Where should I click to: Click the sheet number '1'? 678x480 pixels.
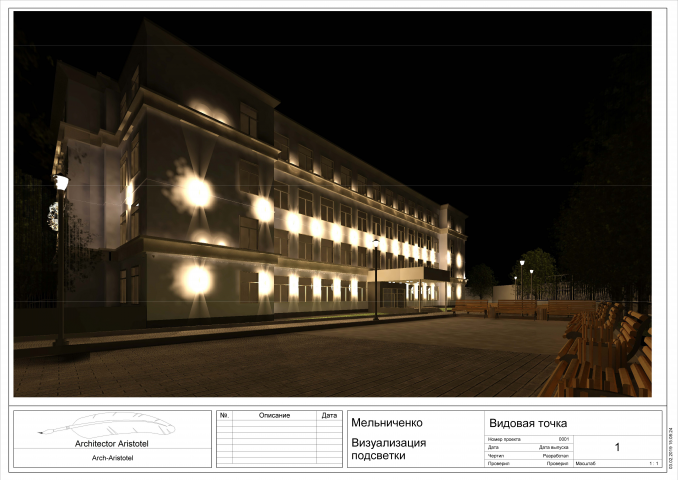[617, 447]
